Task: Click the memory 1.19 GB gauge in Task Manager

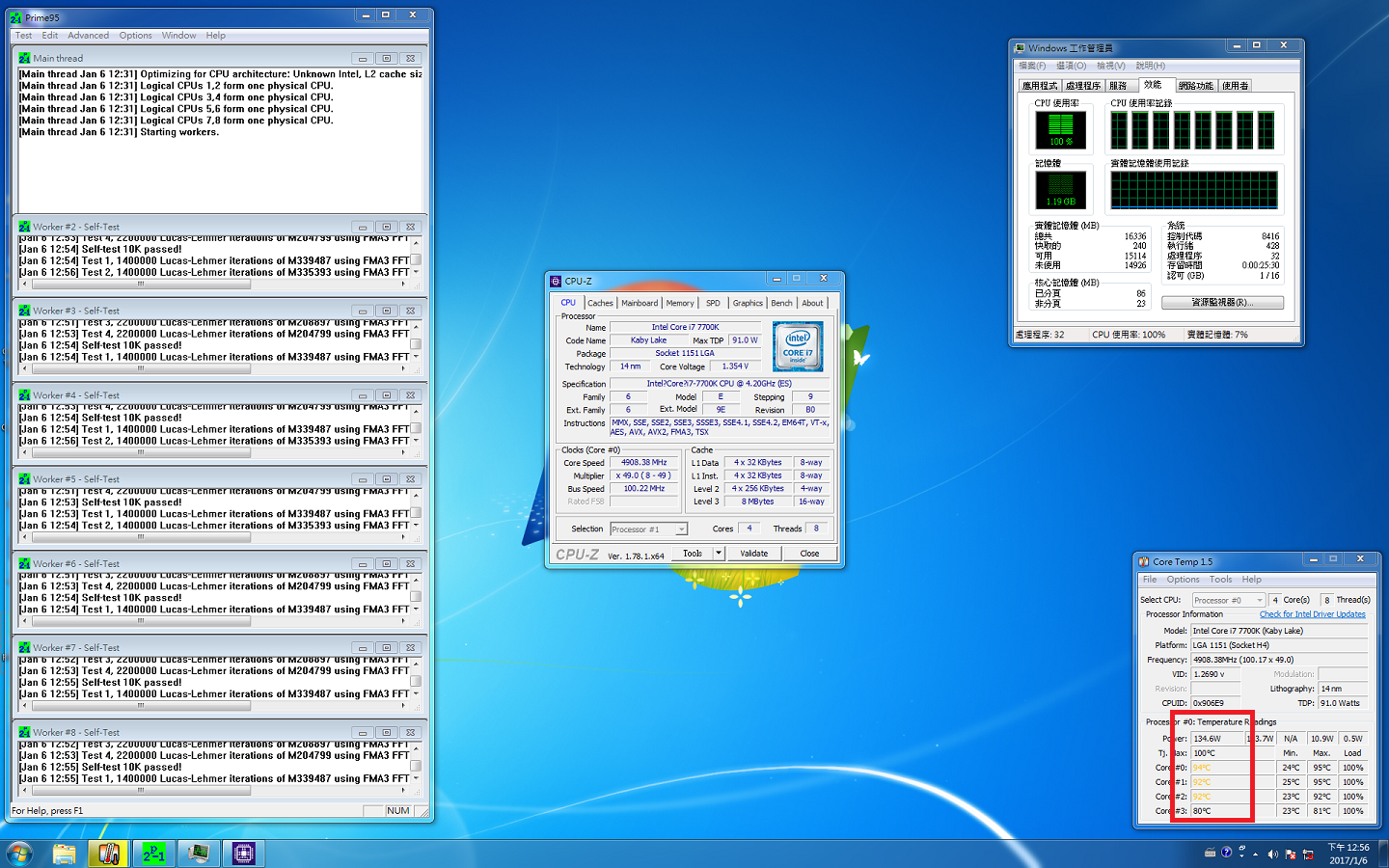Action: (1060, 190)
